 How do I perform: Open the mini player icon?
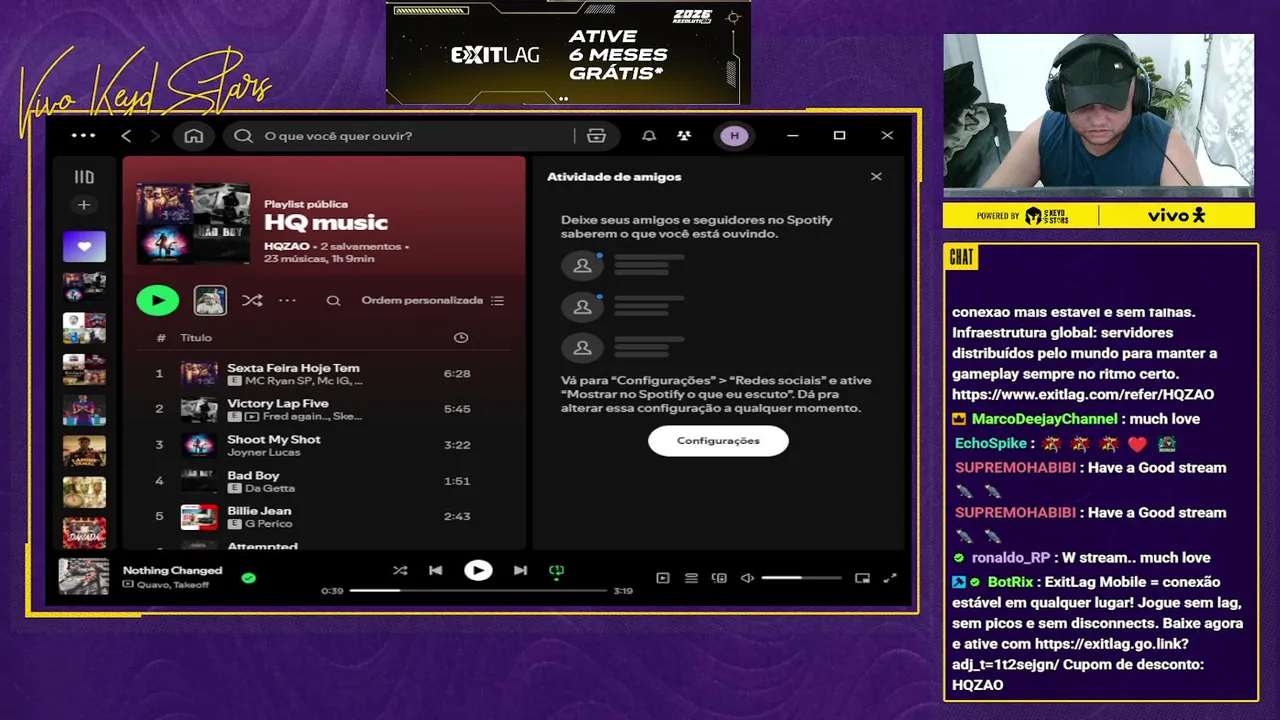(862, 578)
